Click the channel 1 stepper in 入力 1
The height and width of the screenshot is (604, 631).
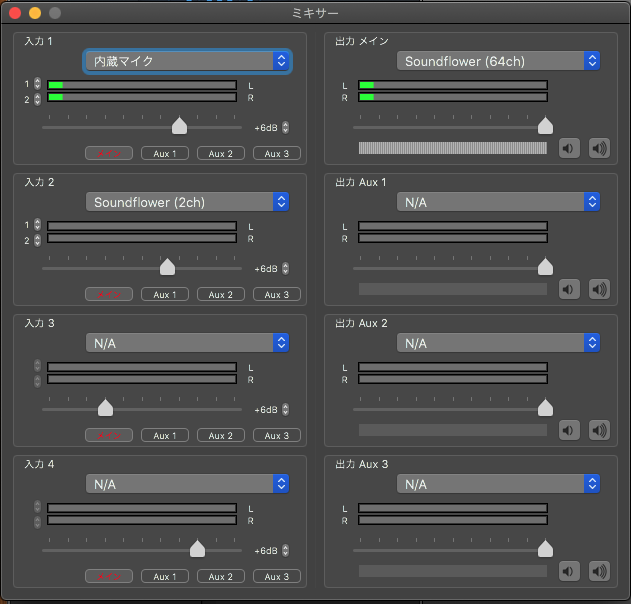pos(38,84)
